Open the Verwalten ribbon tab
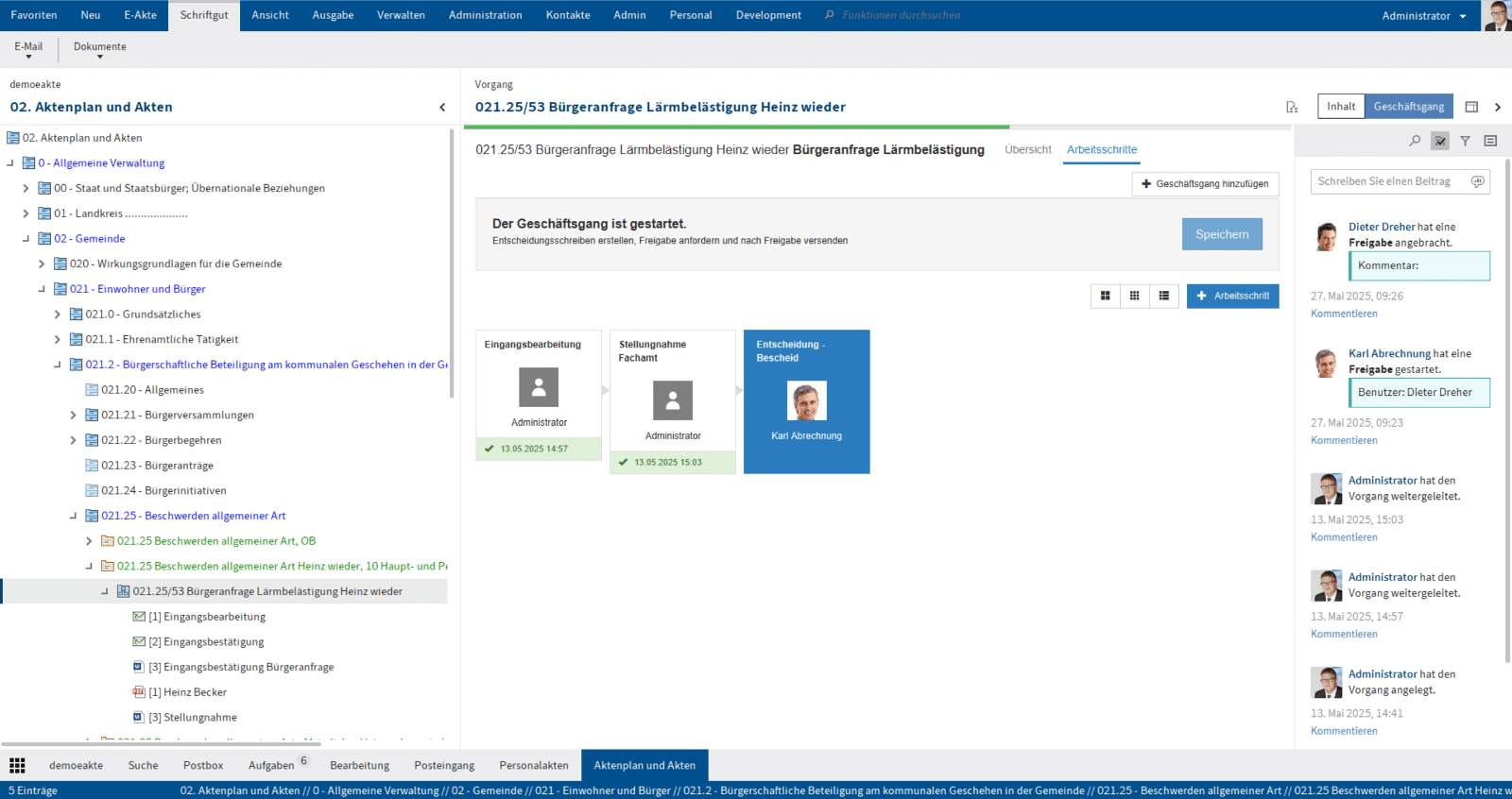This screenshot has width=1512, height=799. tap(401, 15)
